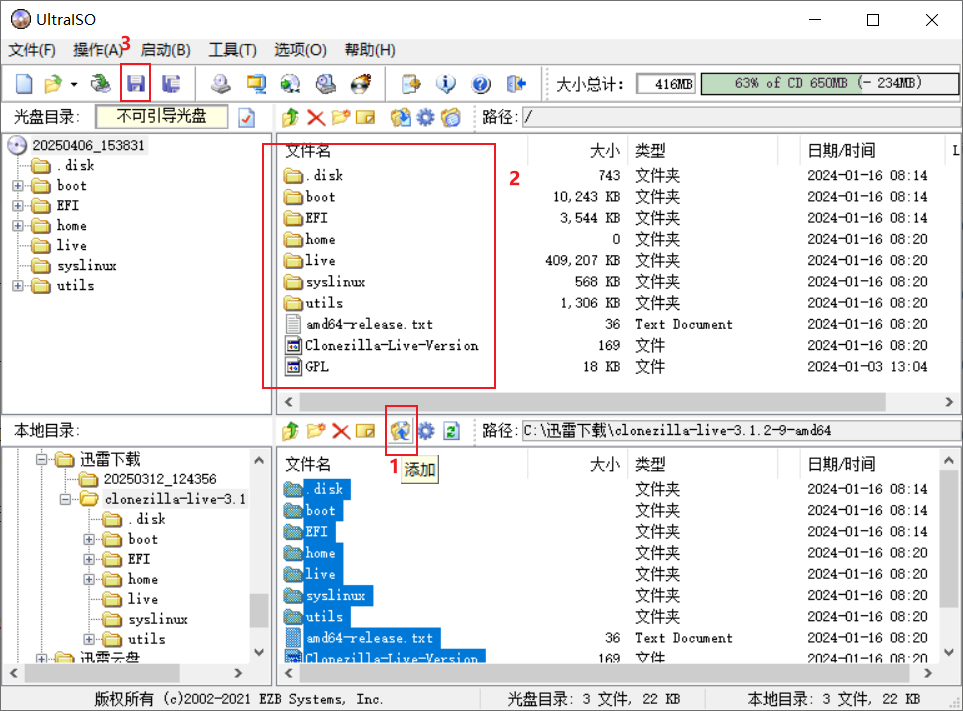The image size is (963, 711).
Task: Click the New file toolbar icon
Action: (x=24, y=84)
